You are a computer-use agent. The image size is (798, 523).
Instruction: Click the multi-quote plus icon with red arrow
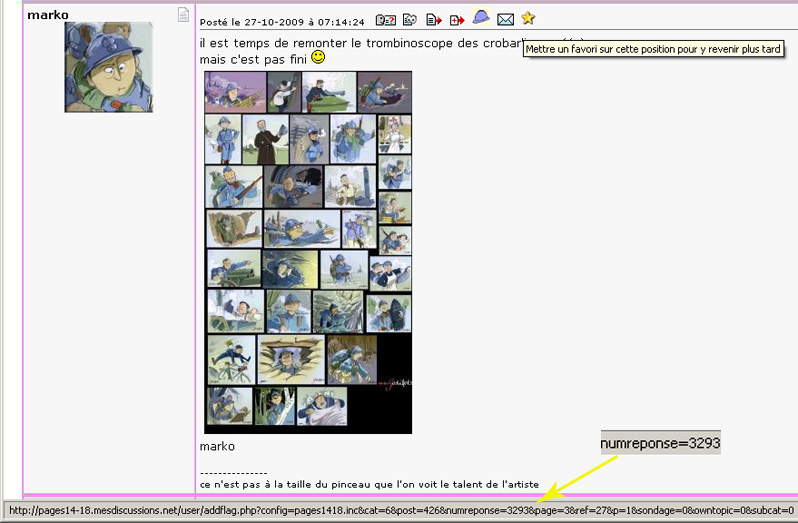click(457, 20)
